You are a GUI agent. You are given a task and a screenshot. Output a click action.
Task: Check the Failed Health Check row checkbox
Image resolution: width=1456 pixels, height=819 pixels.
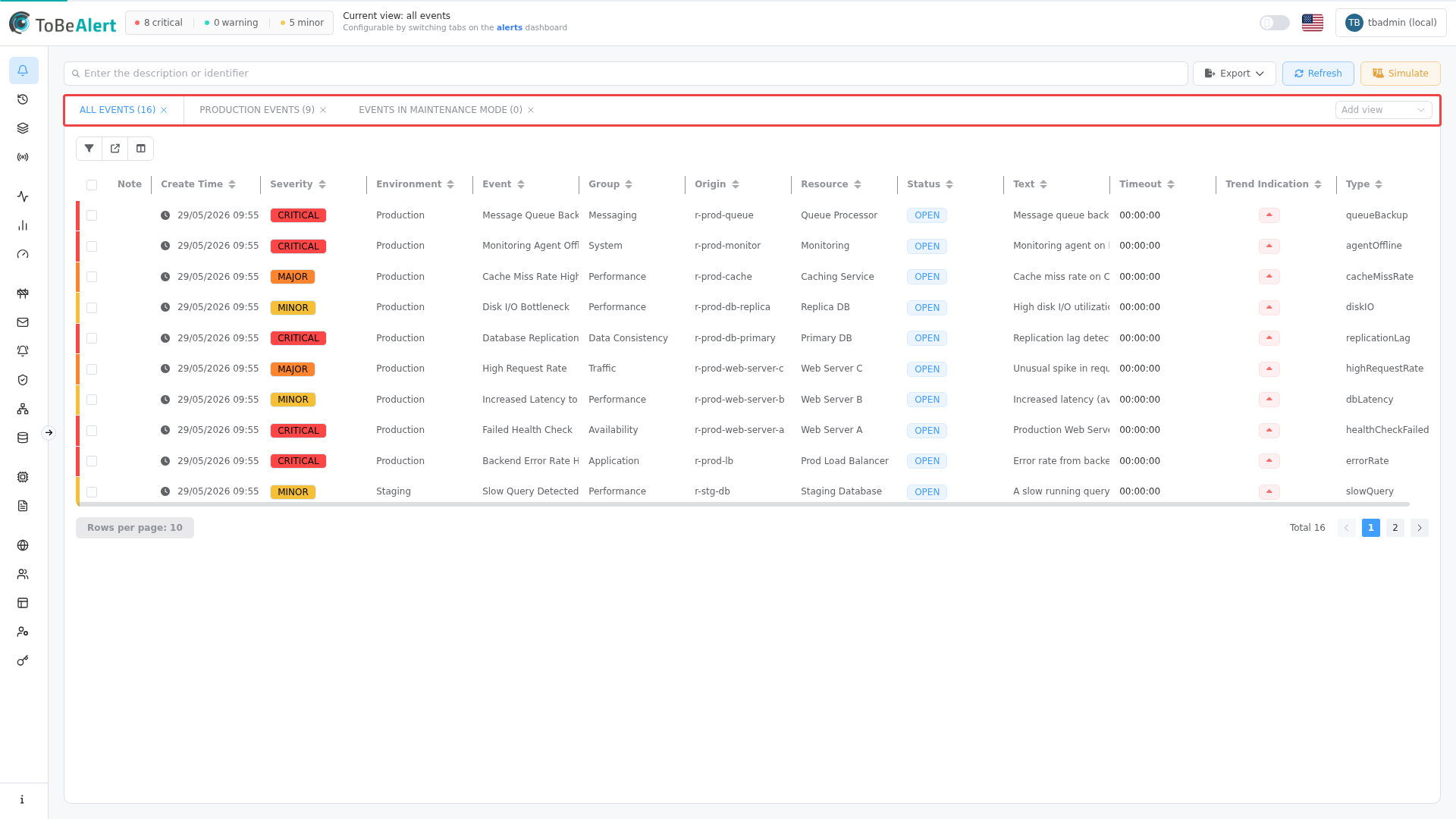(x=92, y=431)
